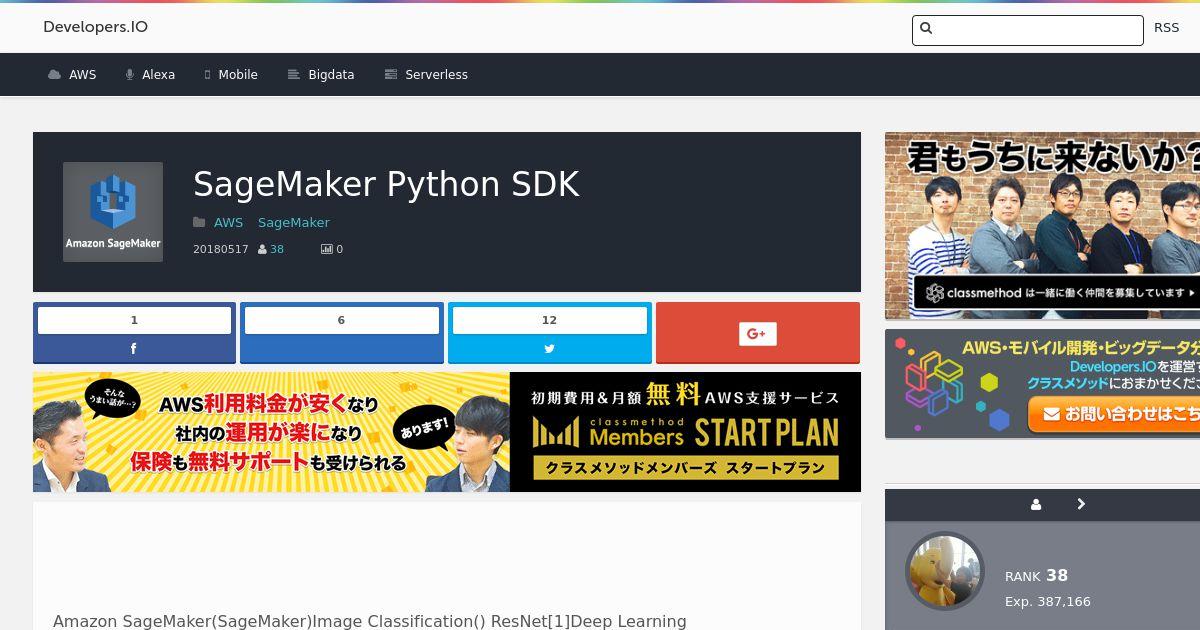Open the Members START PLAN banner
1200x630 pixels.
click(685, 432)
